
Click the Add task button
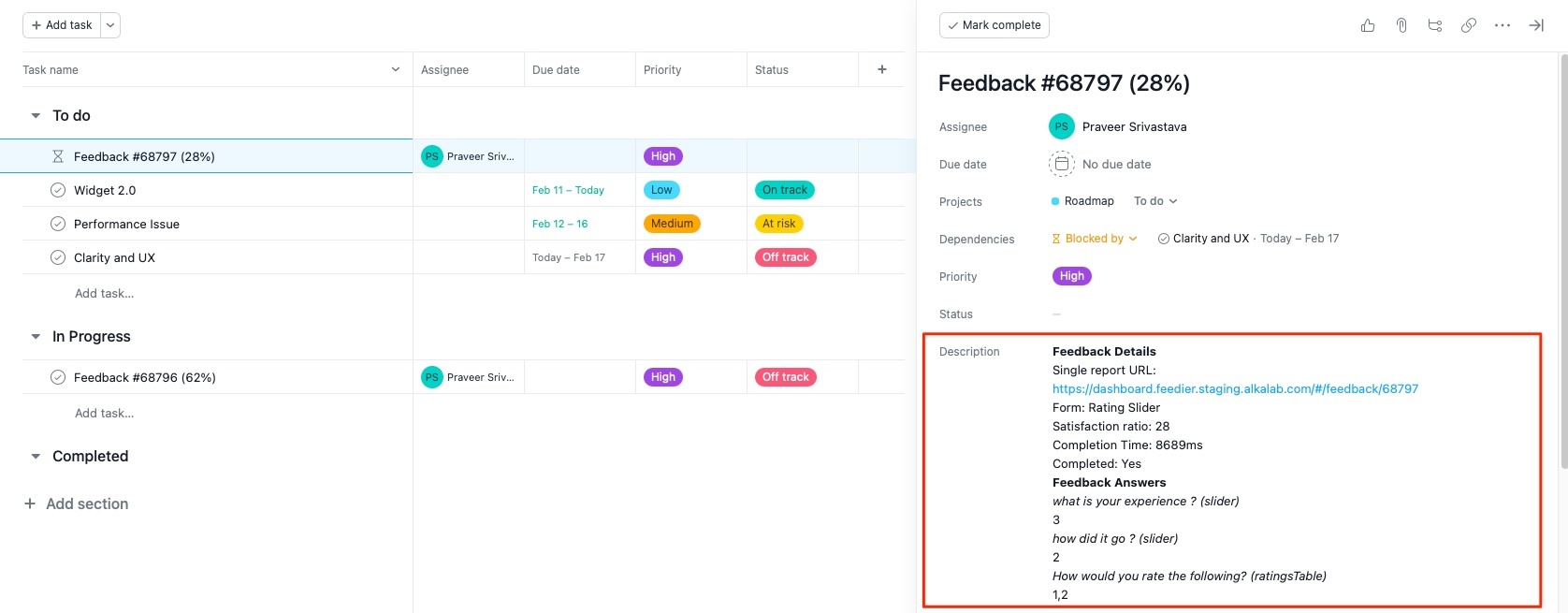(62, 25)
